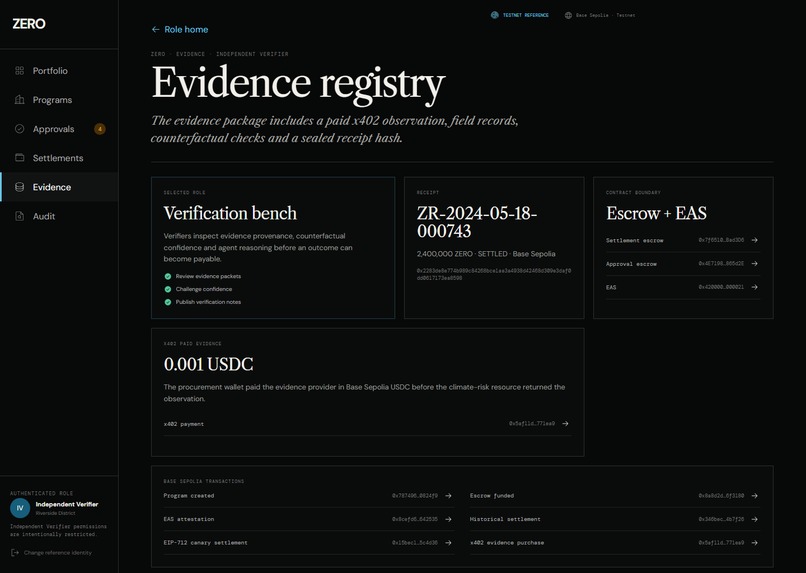Click the Testnet Reference globe icon

494,15
